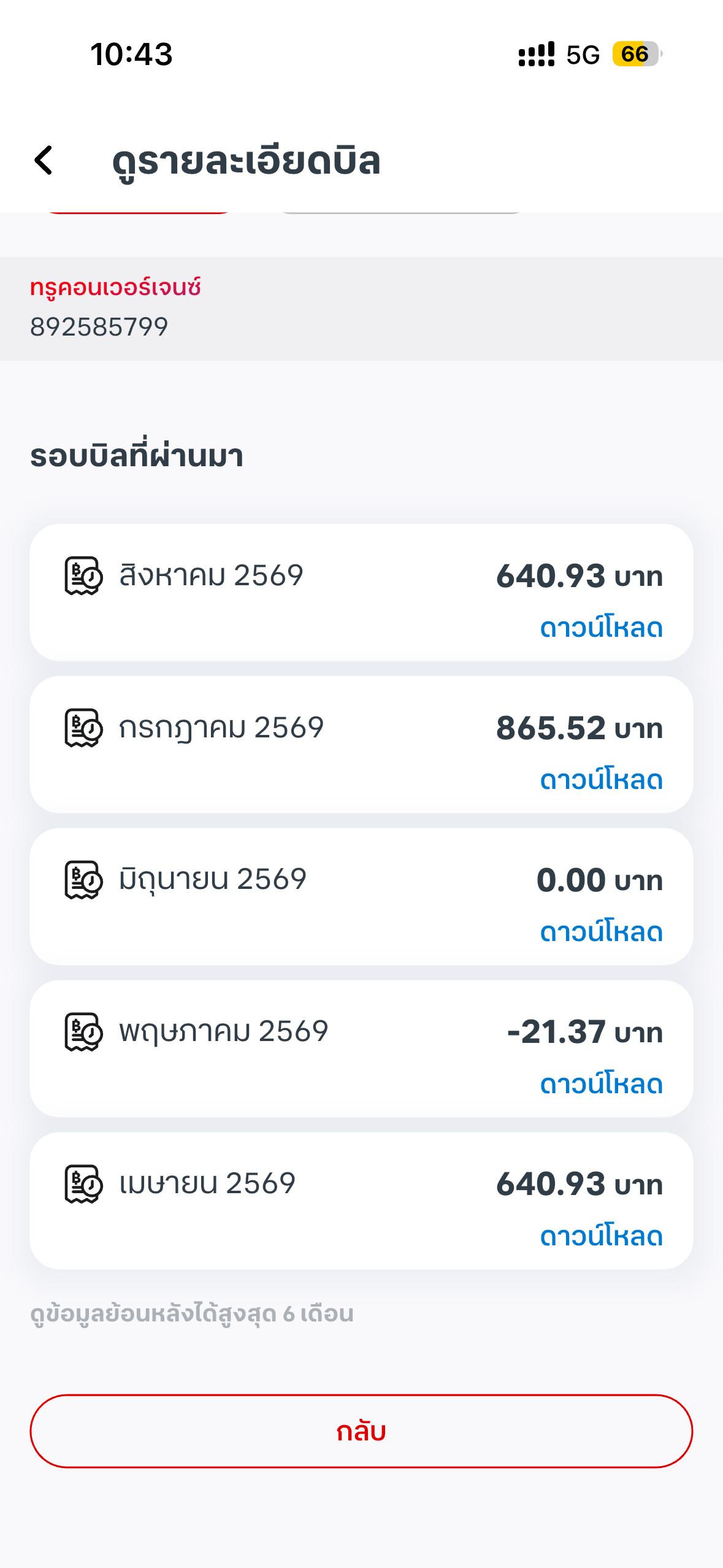Tap the bill icon for กรกฎาคม 2569
The width and height of the screenshot is (723, 1568).
[x=83, y=728]
